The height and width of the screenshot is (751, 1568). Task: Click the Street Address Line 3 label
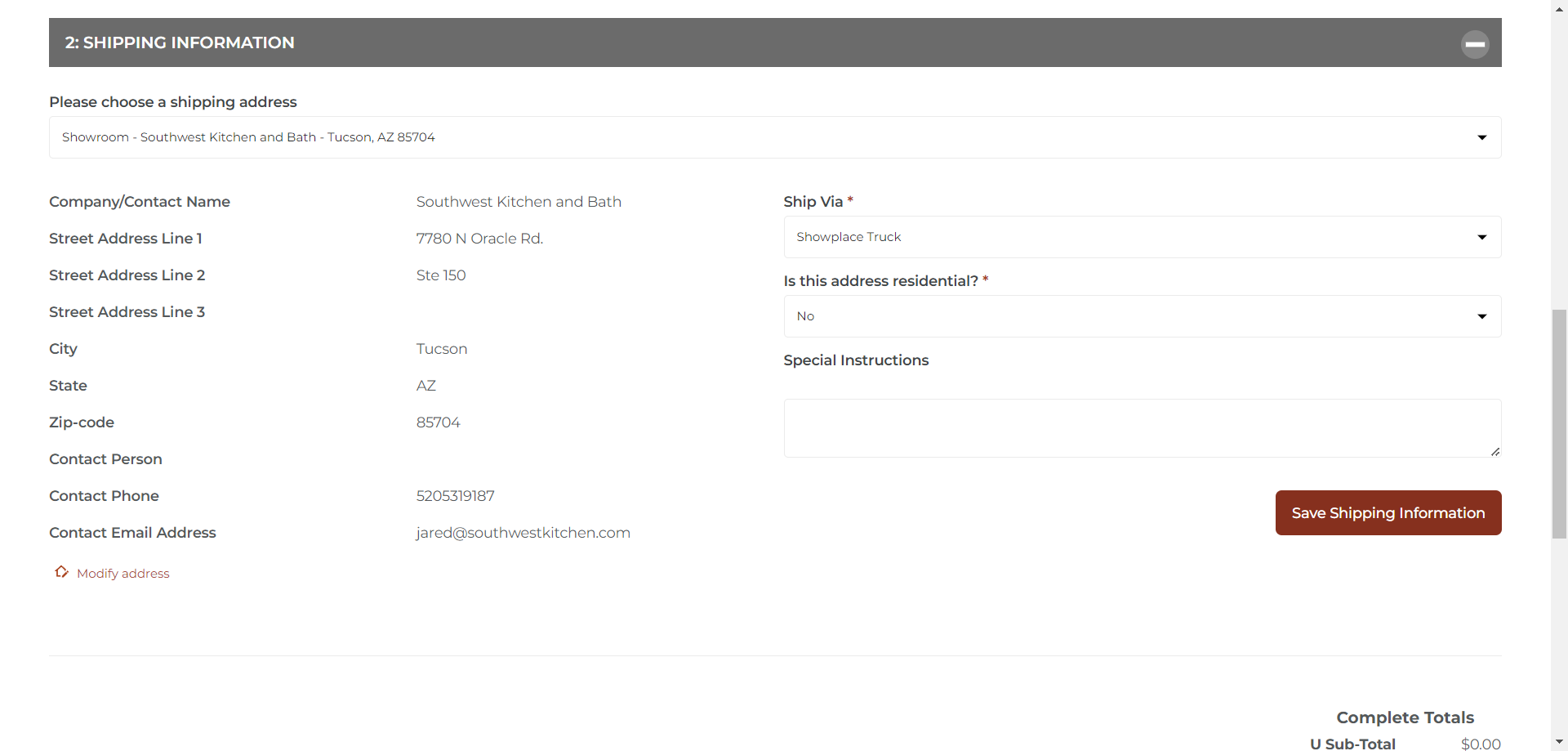(x=127, y=312)
